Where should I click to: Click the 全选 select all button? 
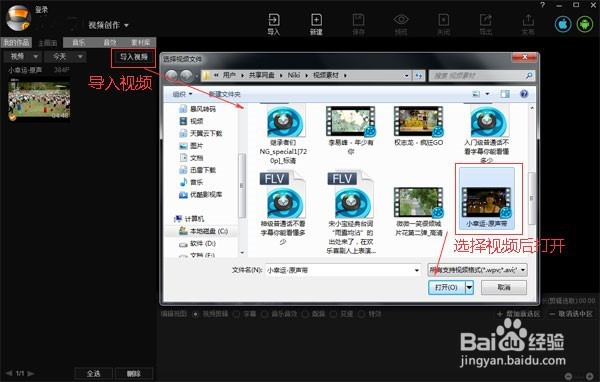point(93,374)
